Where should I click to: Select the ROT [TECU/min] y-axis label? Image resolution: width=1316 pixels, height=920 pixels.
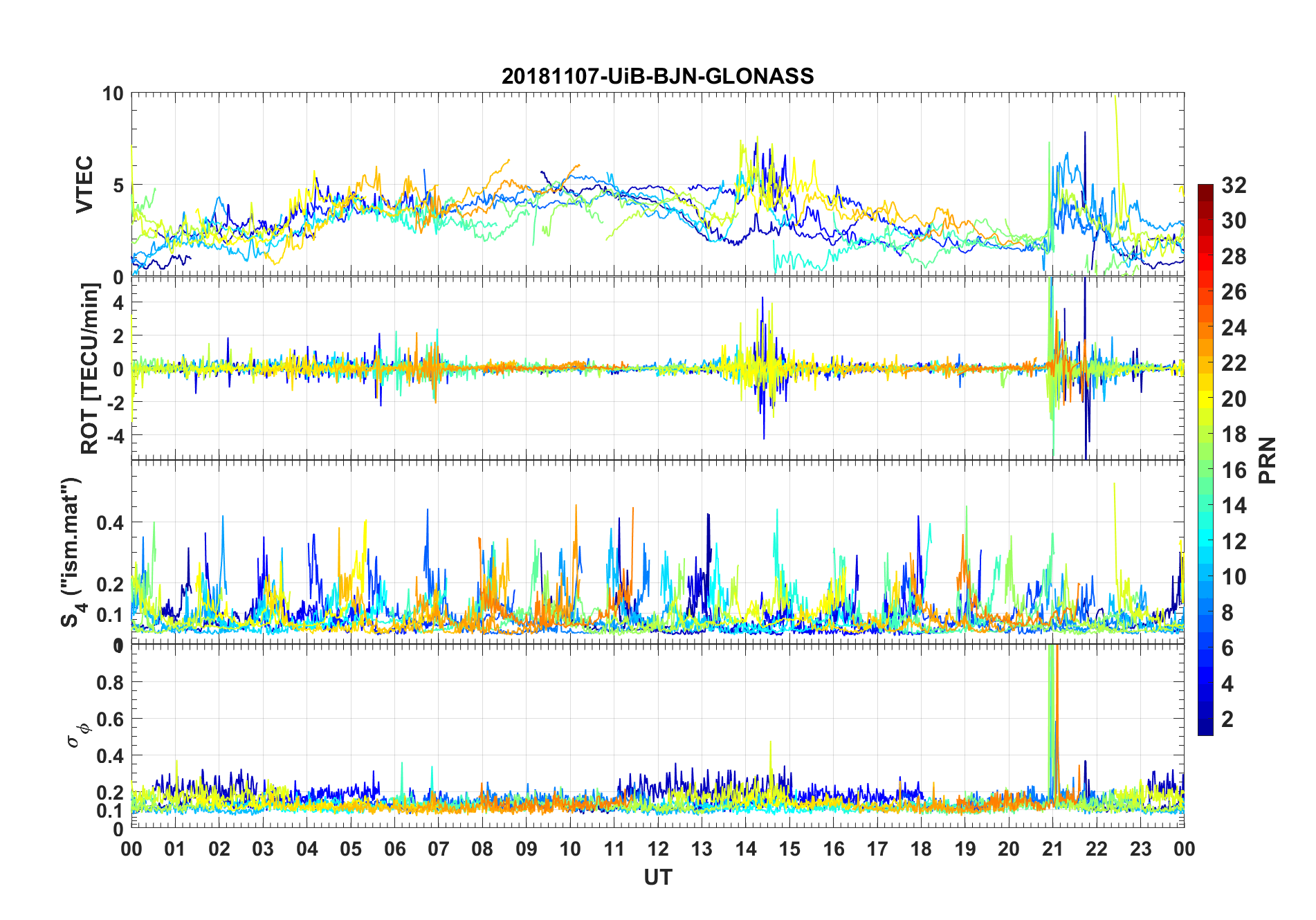(x=89, y=368)
